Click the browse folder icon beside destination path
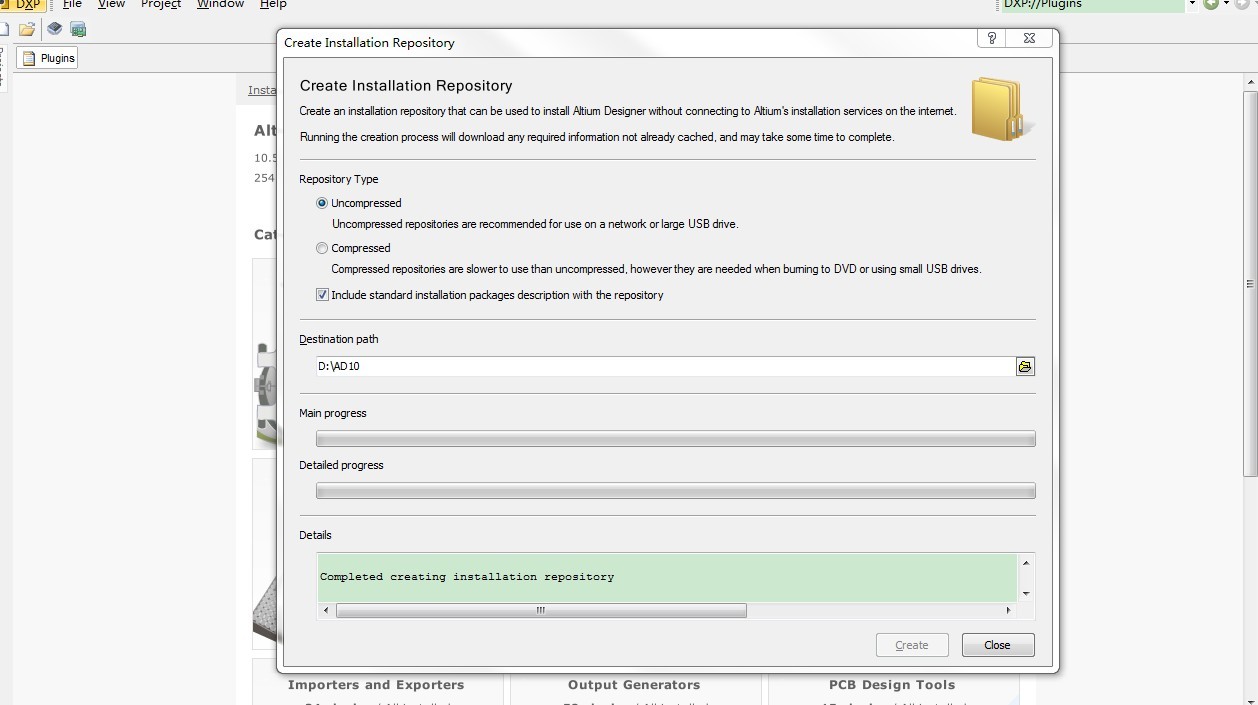This screenshot has height=705, width=1258. coord(1025,367)
